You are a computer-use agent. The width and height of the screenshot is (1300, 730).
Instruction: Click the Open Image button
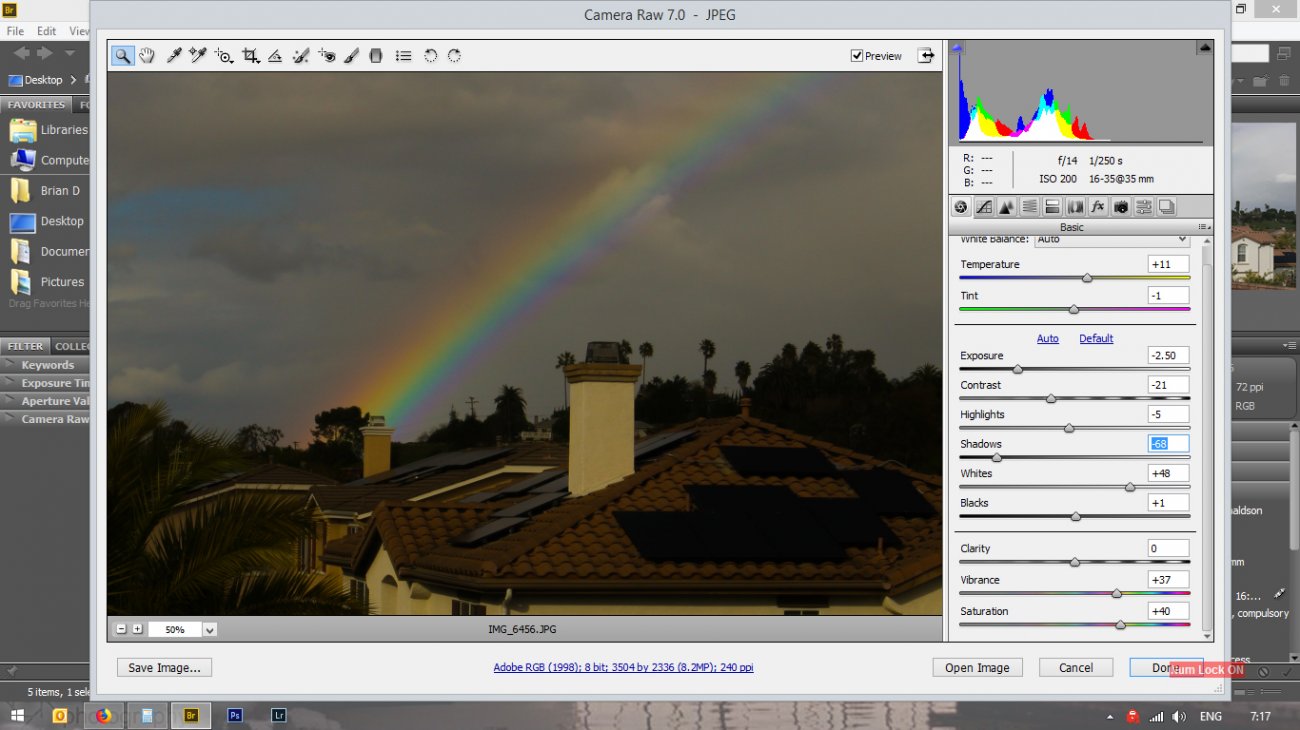pyautogui.click(x=977, y=668)
